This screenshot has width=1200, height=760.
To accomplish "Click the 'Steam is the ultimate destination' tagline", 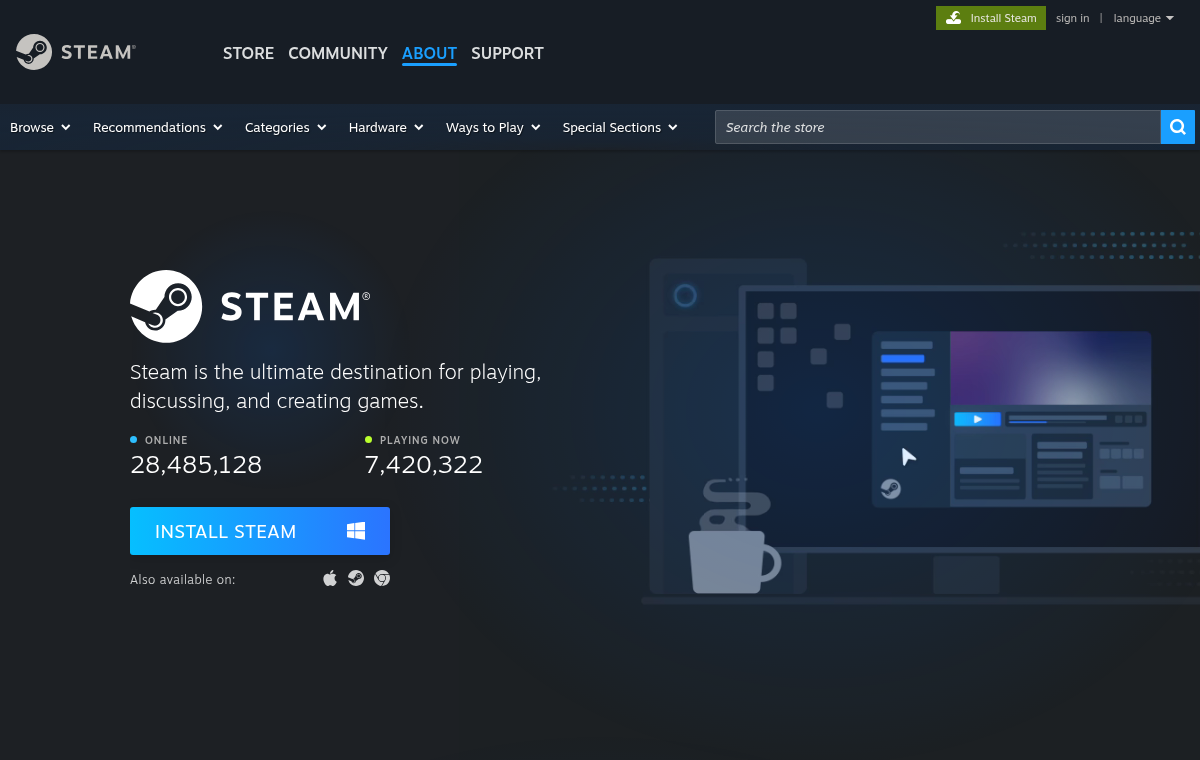I will [x=336, y=386].
